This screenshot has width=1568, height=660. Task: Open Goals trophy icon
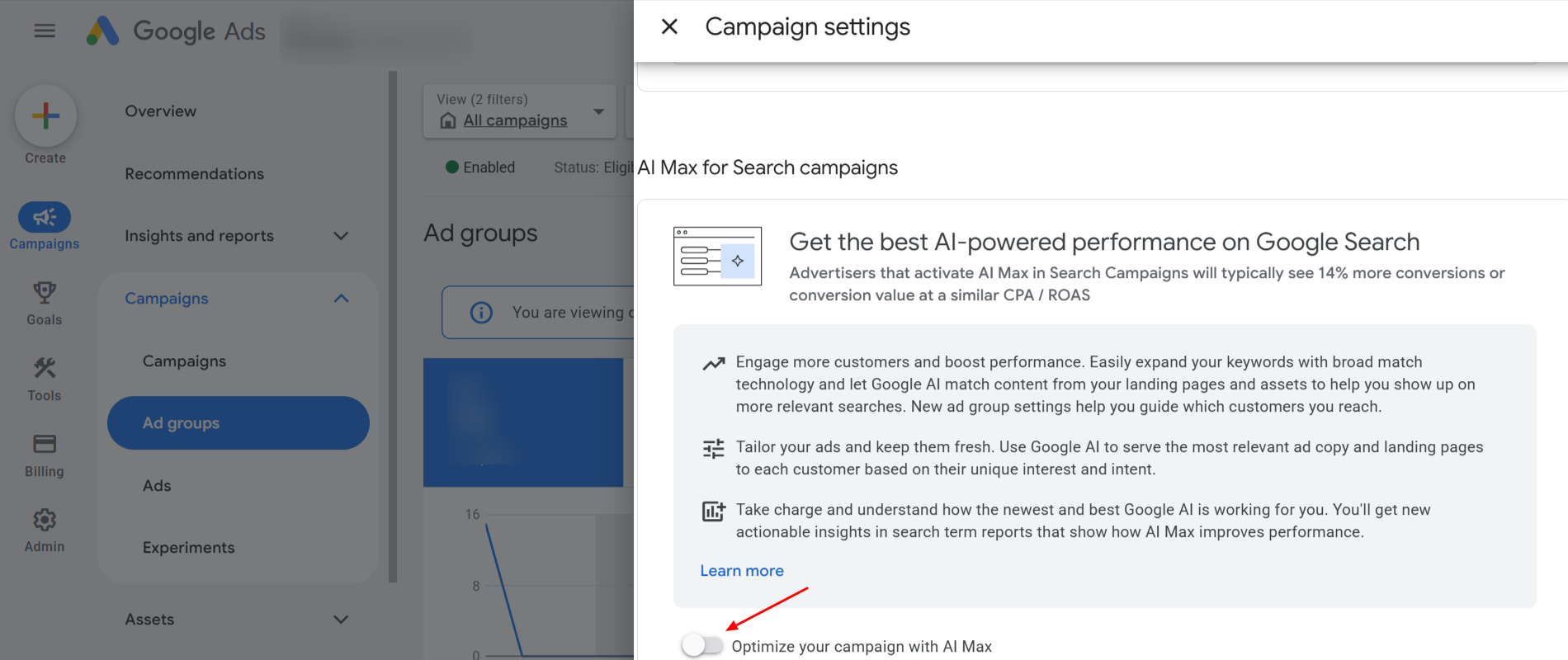[45, 293]
